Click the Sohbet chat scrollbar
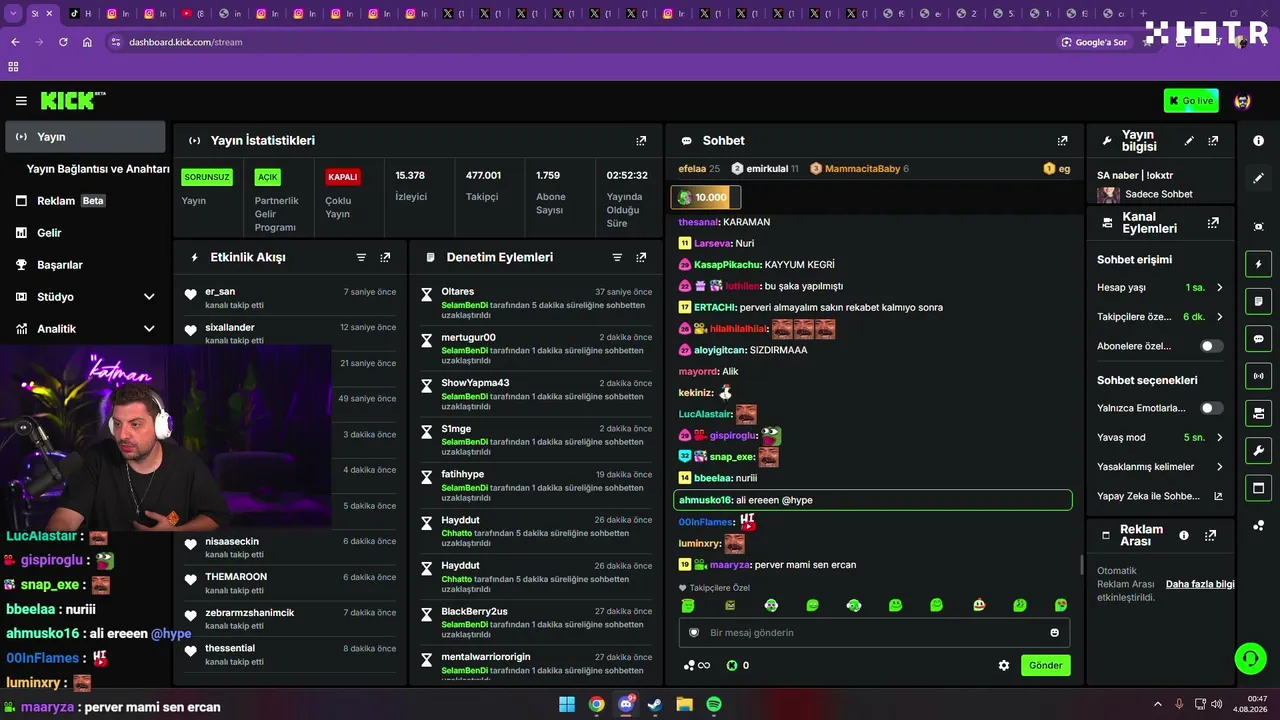The height and width of the screenshot is (720, 1280). 1081,565
